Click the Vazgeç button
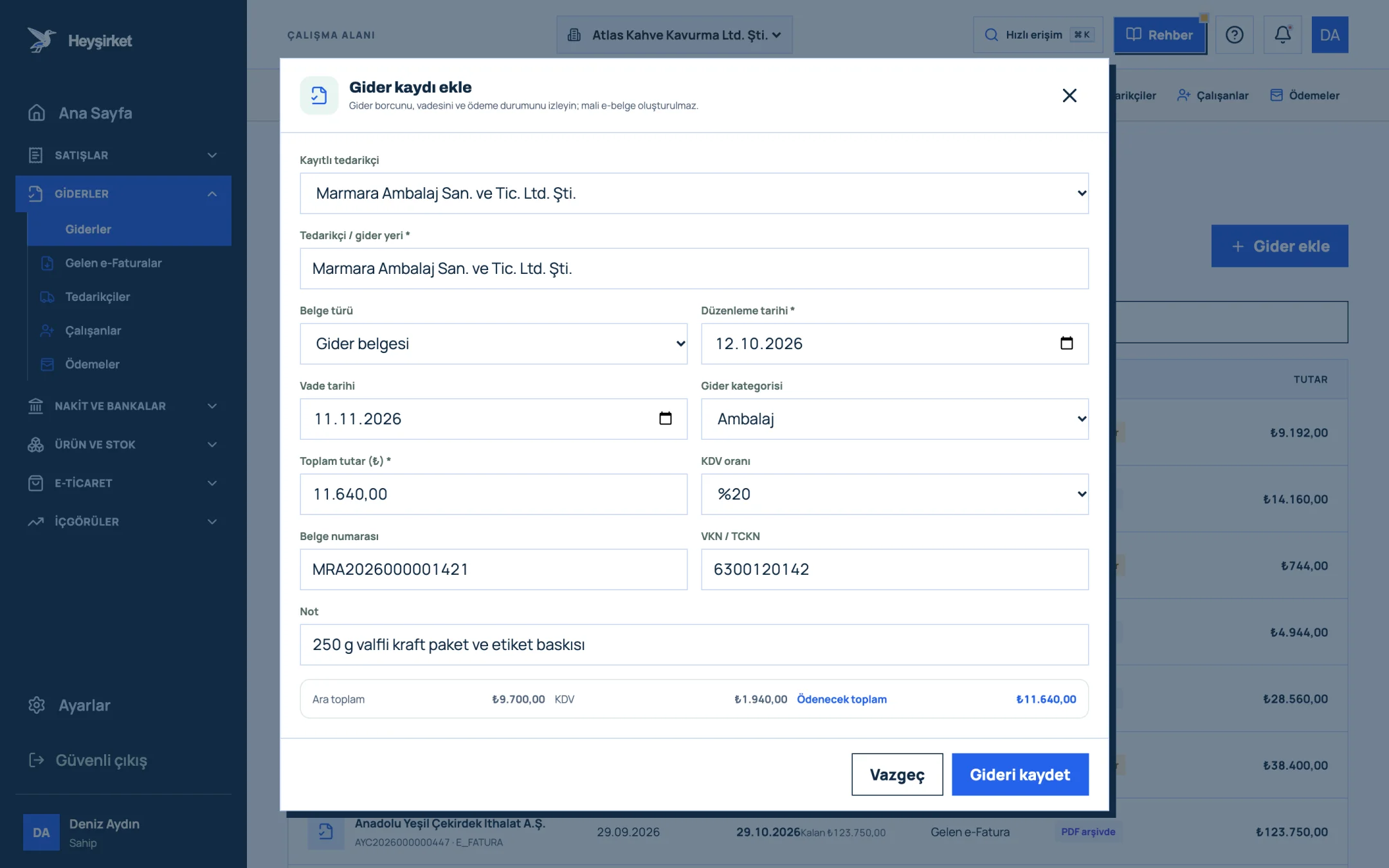This screenshot has height=868, width=1389. tap(897, 775)
